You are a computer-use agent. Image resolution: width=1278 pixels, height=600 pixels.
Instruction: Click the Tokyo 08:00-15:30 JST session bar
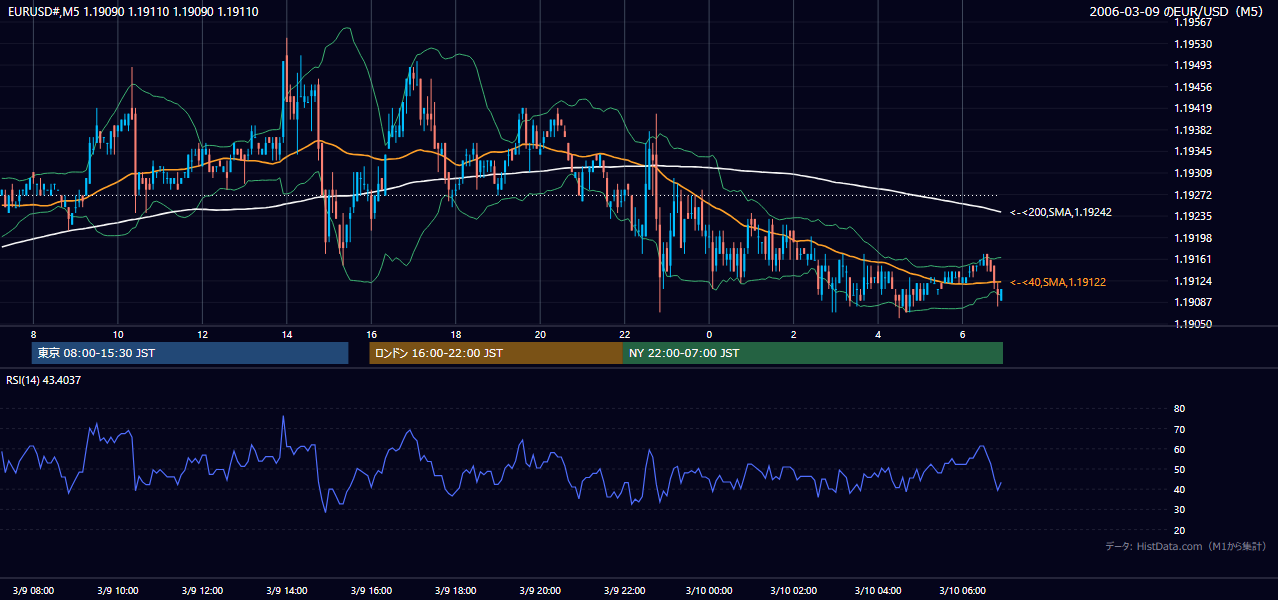pyautogui.click(x=190, y=353)
